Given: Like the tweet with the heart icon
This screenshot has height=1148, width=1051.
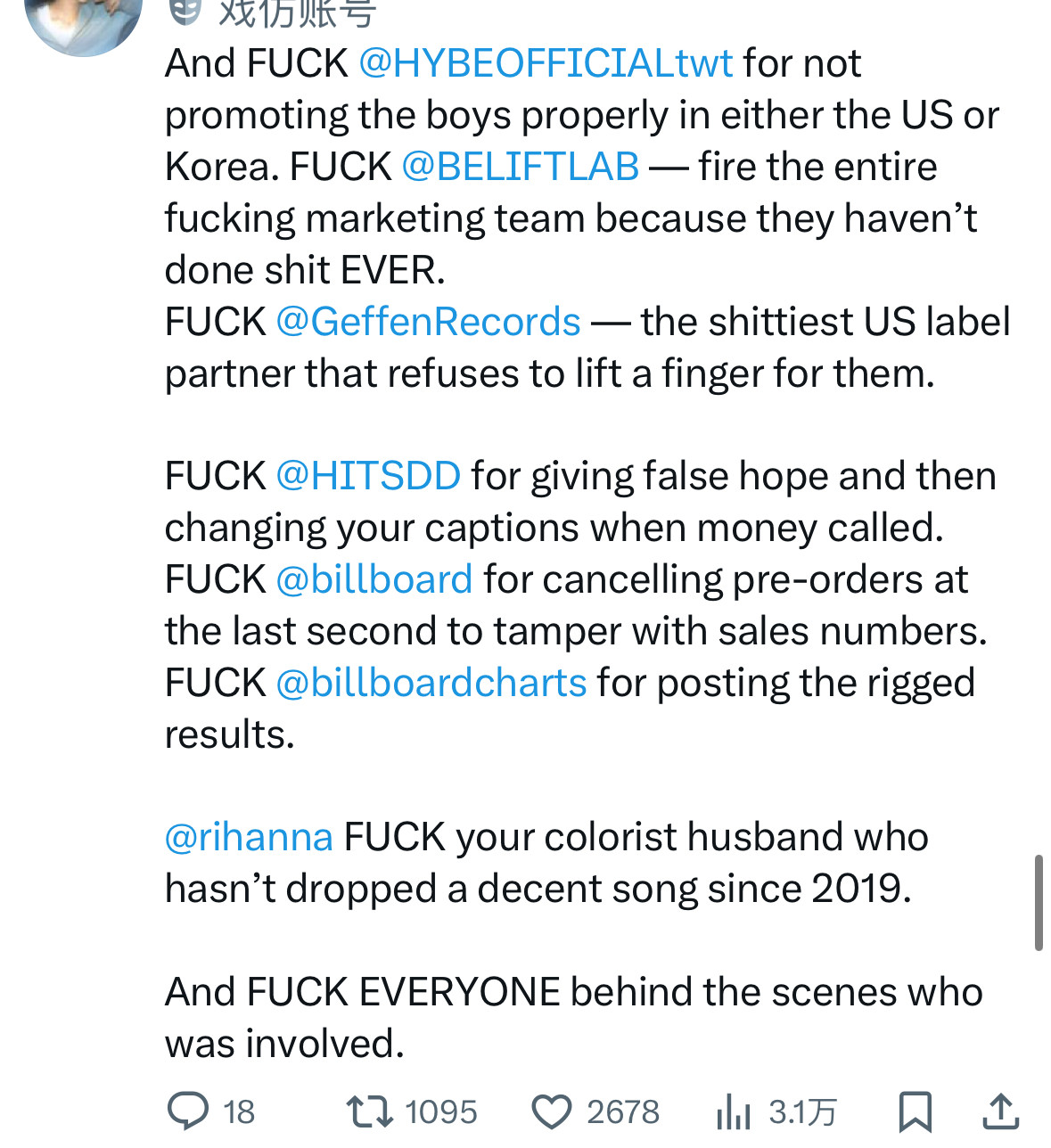Looking at the screenshot, I should (x=552, y=1112).
